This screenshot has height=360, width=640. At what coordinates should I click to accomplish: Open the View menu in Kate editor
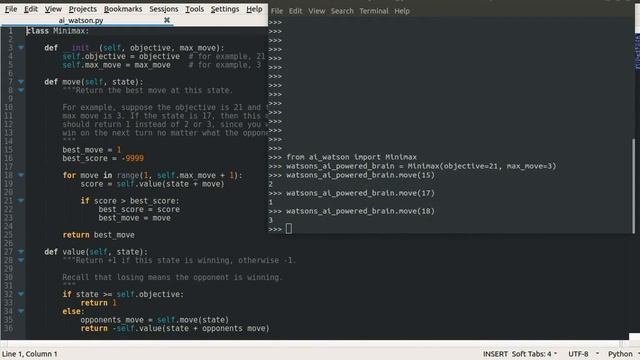53,9
